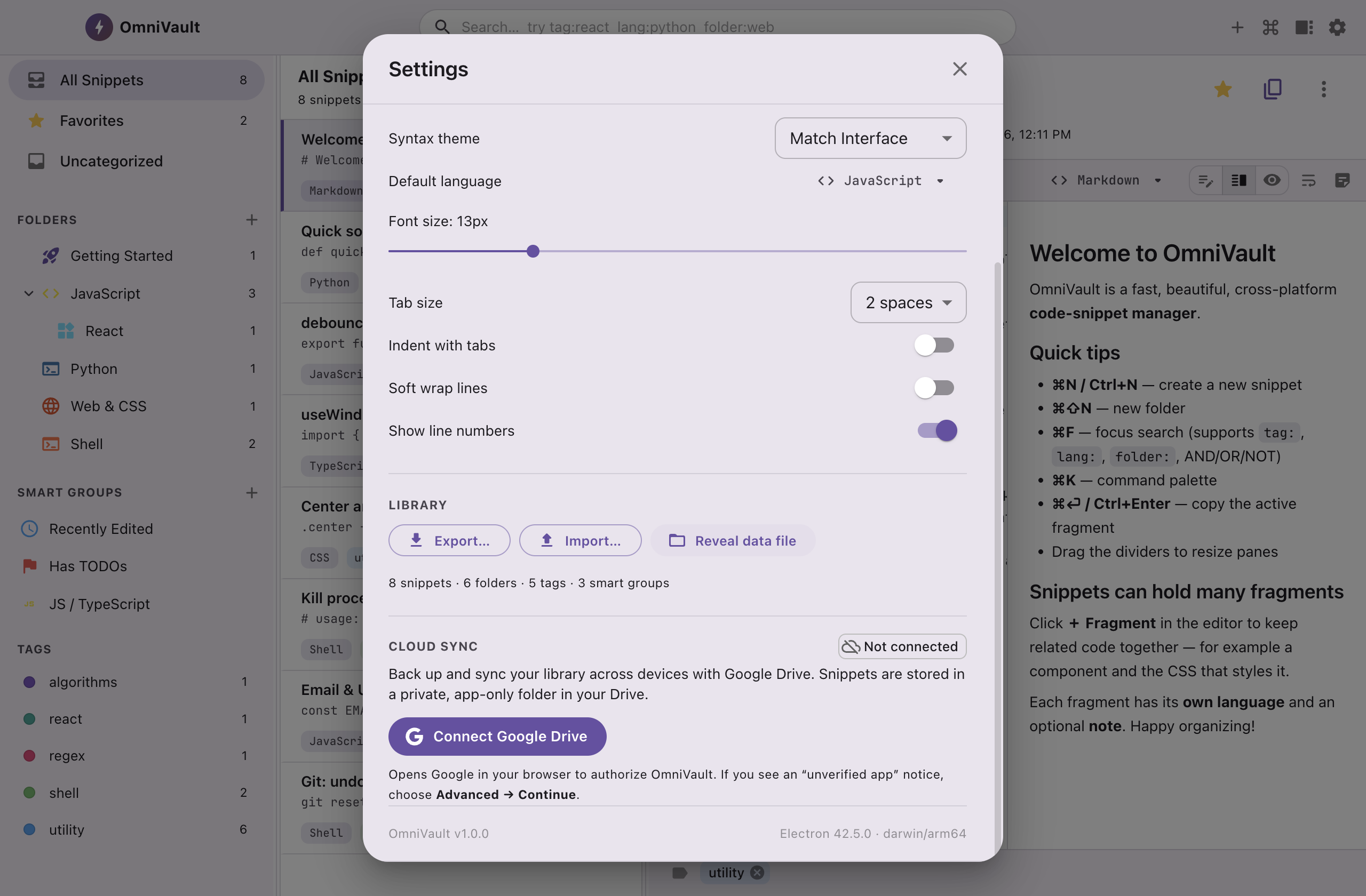1366x896 pixels.
Task: Enable Indent with tabs switch
Action: pos(934,345)
